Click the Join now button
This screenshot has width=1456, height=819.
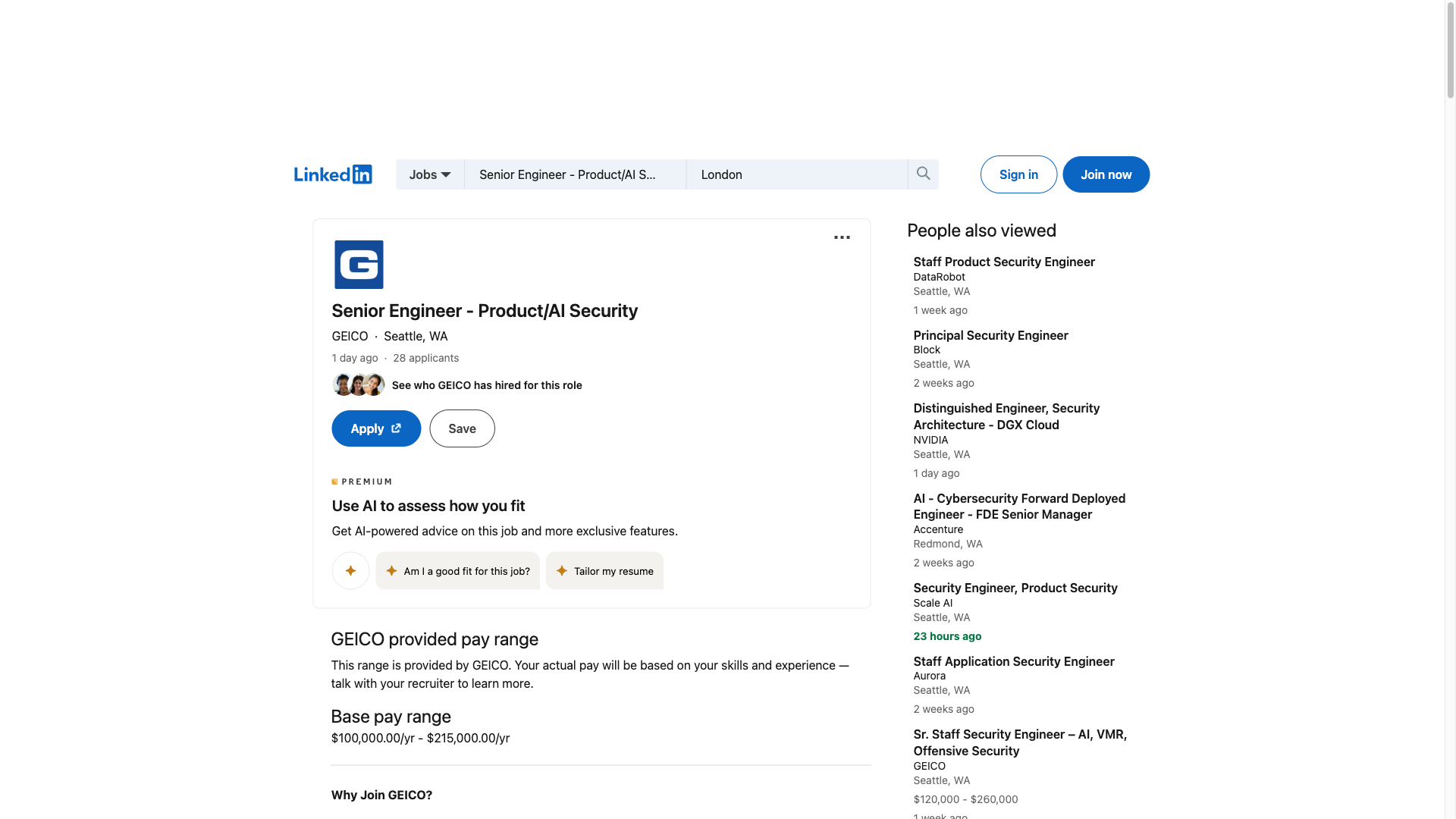coord(1106,174)
